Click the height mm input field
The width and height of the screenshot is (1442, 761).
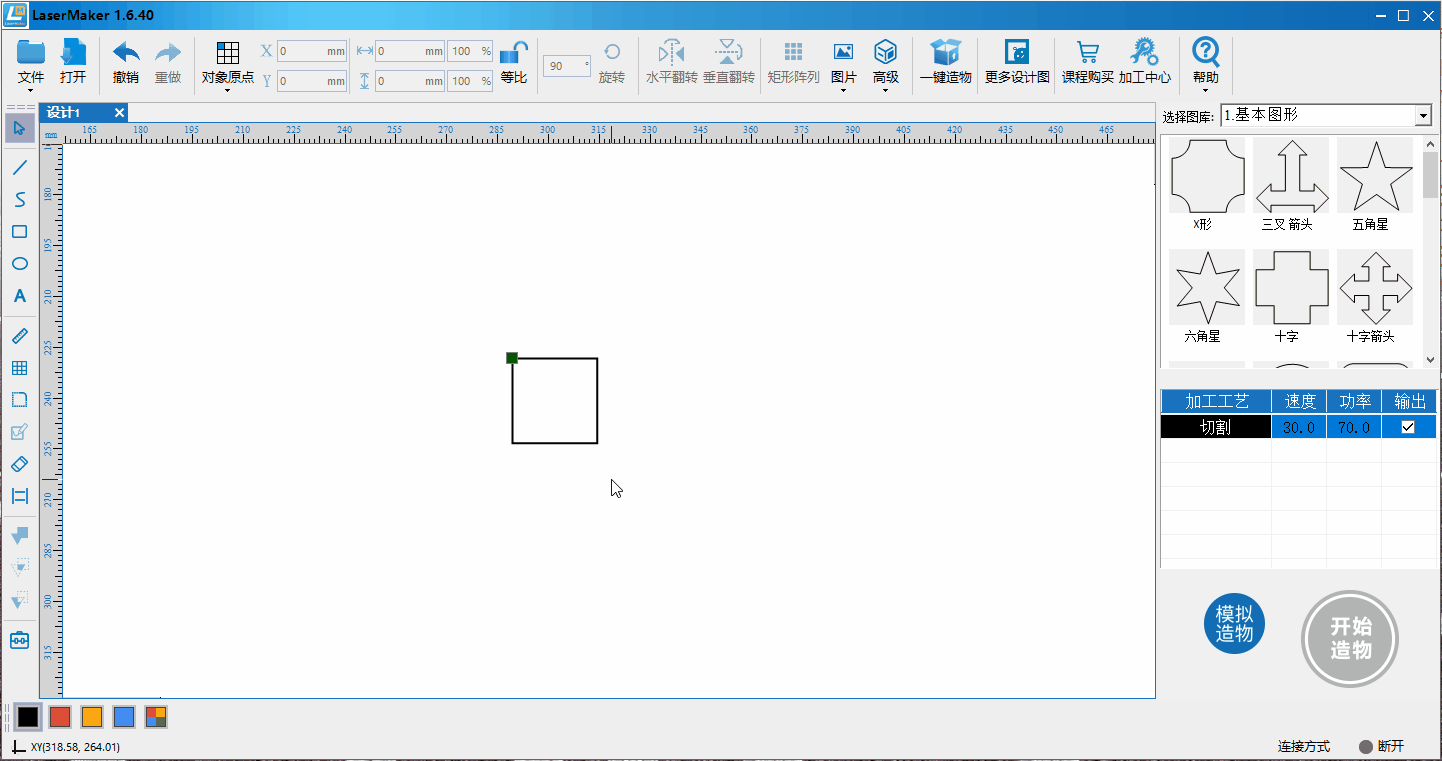(410, 81)
